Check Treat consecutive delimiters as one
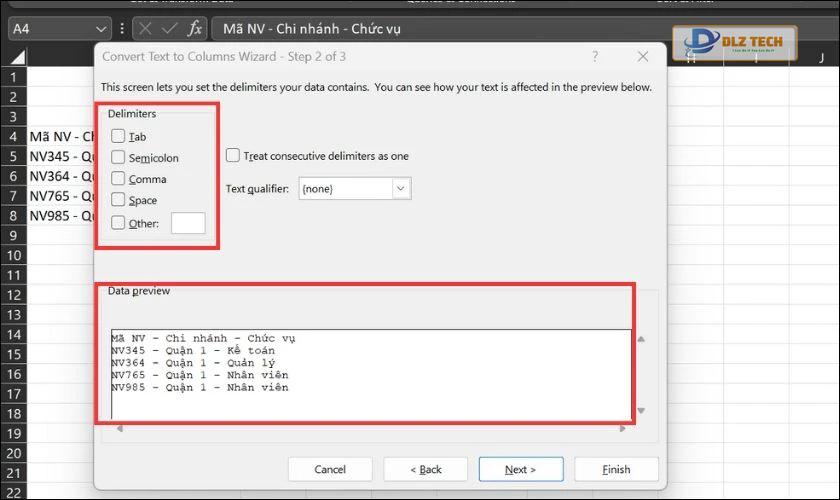This screenshot has width=840, height=500. tap(232, 155)
